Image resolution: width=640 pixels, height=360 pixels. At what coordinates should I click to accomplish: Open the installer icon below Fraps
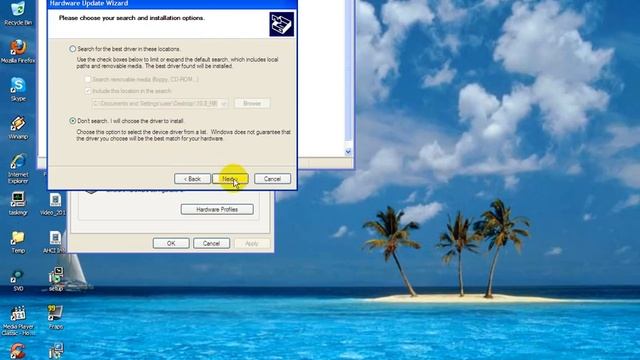pos(56,351)
